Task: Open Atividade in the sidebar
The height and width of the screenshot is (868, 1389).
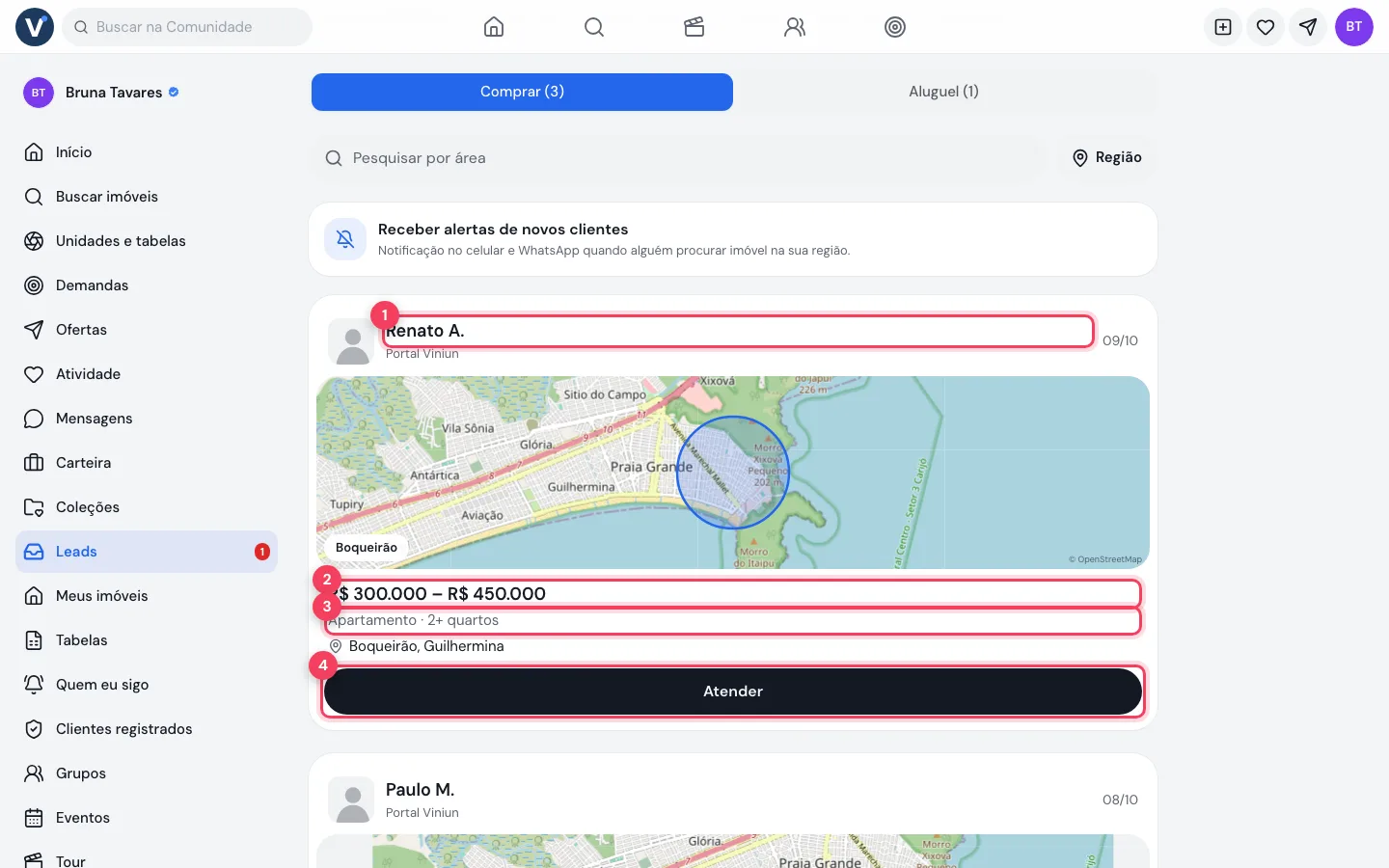Action: 147,374
